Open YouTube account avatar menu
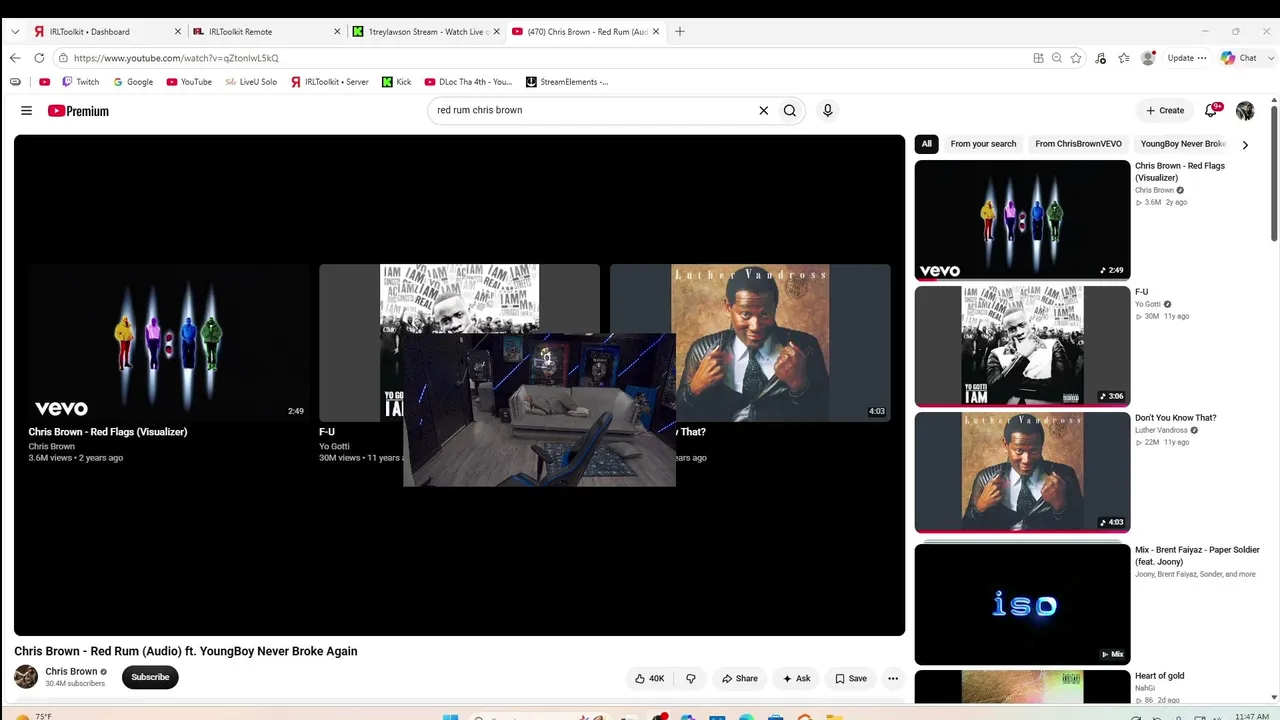 pos(1245,110)
